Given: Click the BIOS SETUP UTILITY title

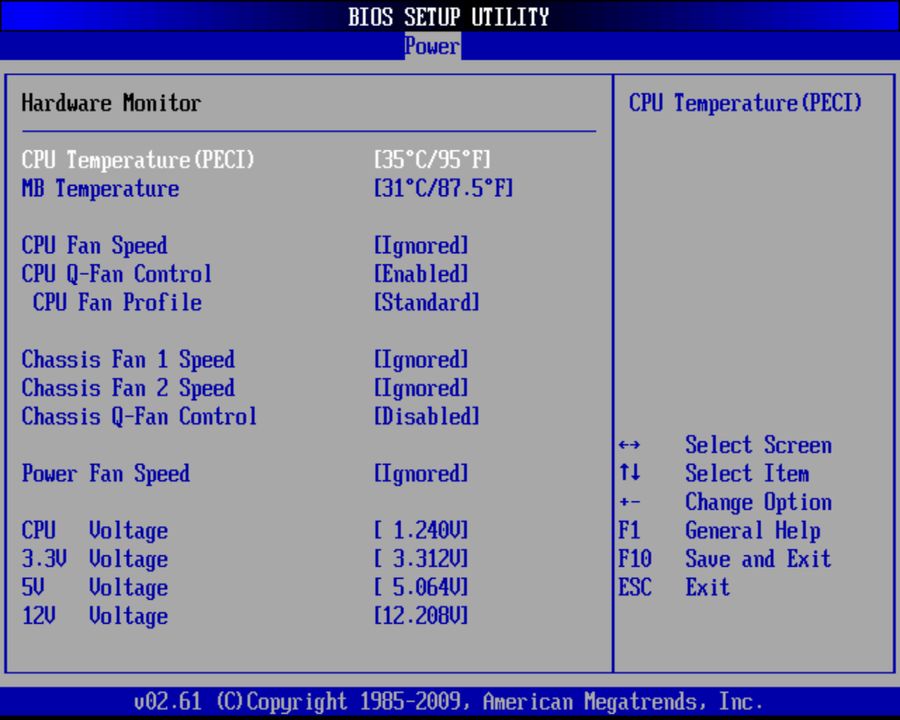Looking at the screenshot, I should [449, 17].
